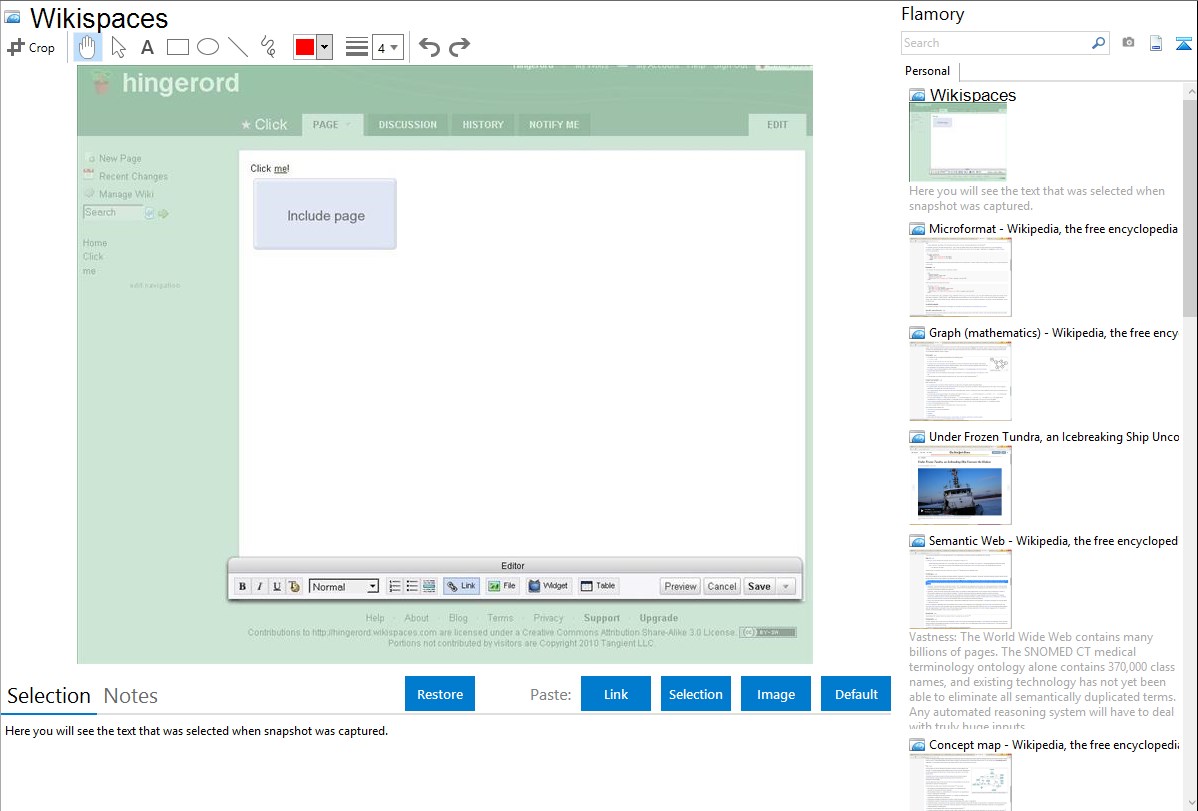Paste as Link button
Viewport: 1198px width, 811px height.
[x=616, y=694]
